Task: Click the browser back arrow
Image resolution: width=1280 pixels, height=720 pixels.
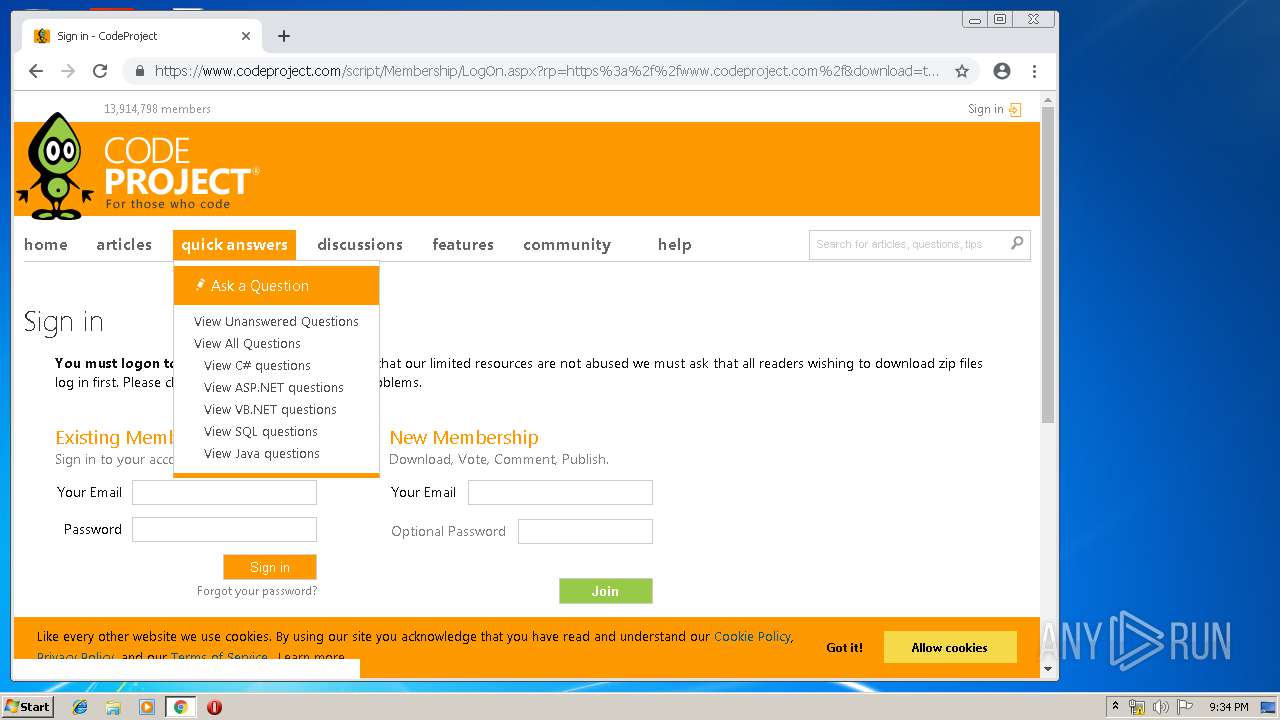Action: pos(36,71)
